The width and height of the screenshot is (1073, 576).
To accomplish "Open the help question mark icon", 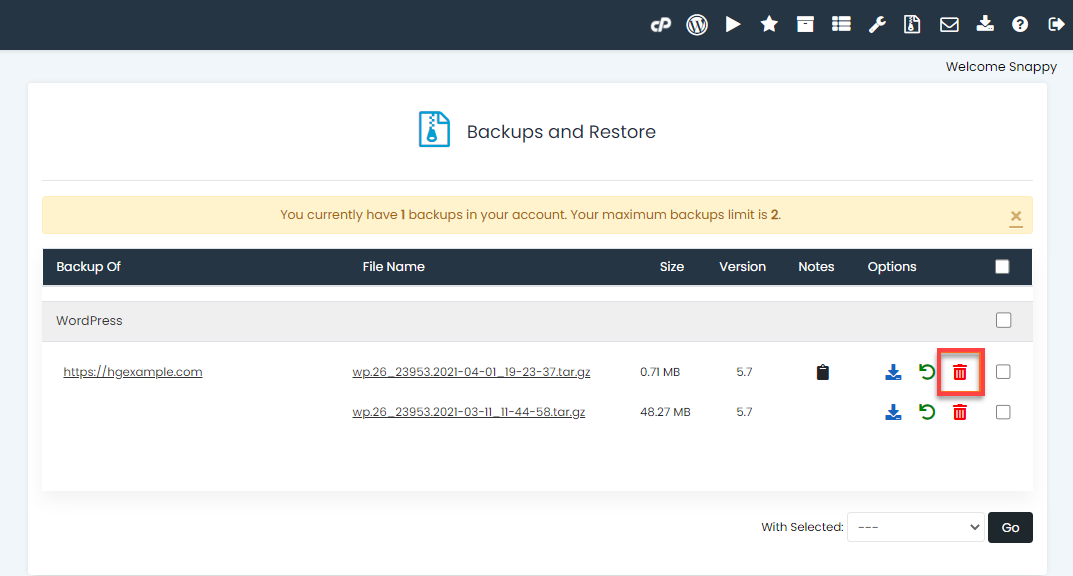I will (1020, 25).
